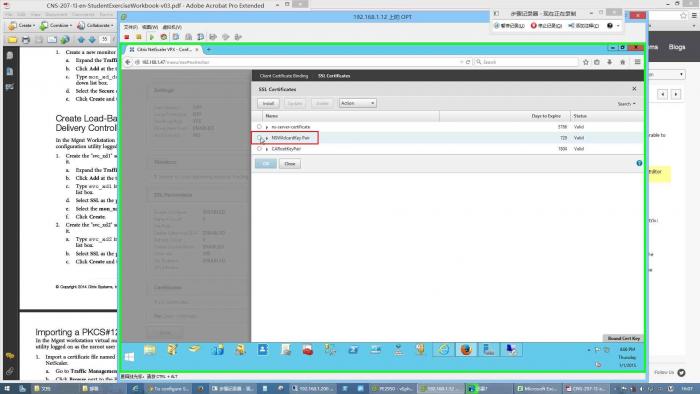Screen dimensions: 700x394
Task: Open the Blogs link in background browser
Action: tap(677, 47)
